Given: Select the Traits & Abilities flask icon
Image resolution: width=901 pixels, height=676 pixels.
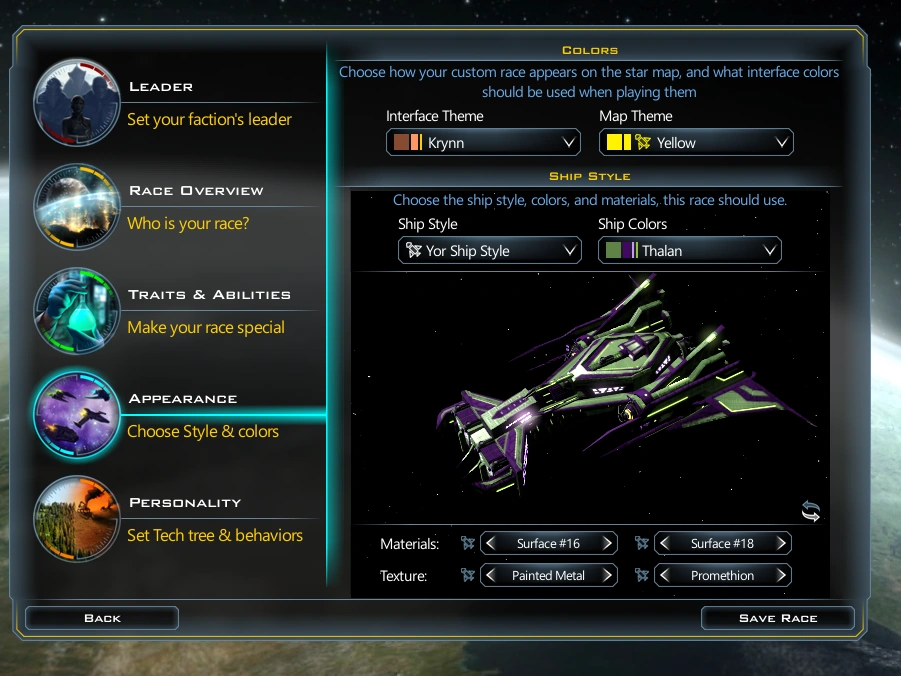Looking at the screenshot, I should pyautogui.click(x=76, y=311).
